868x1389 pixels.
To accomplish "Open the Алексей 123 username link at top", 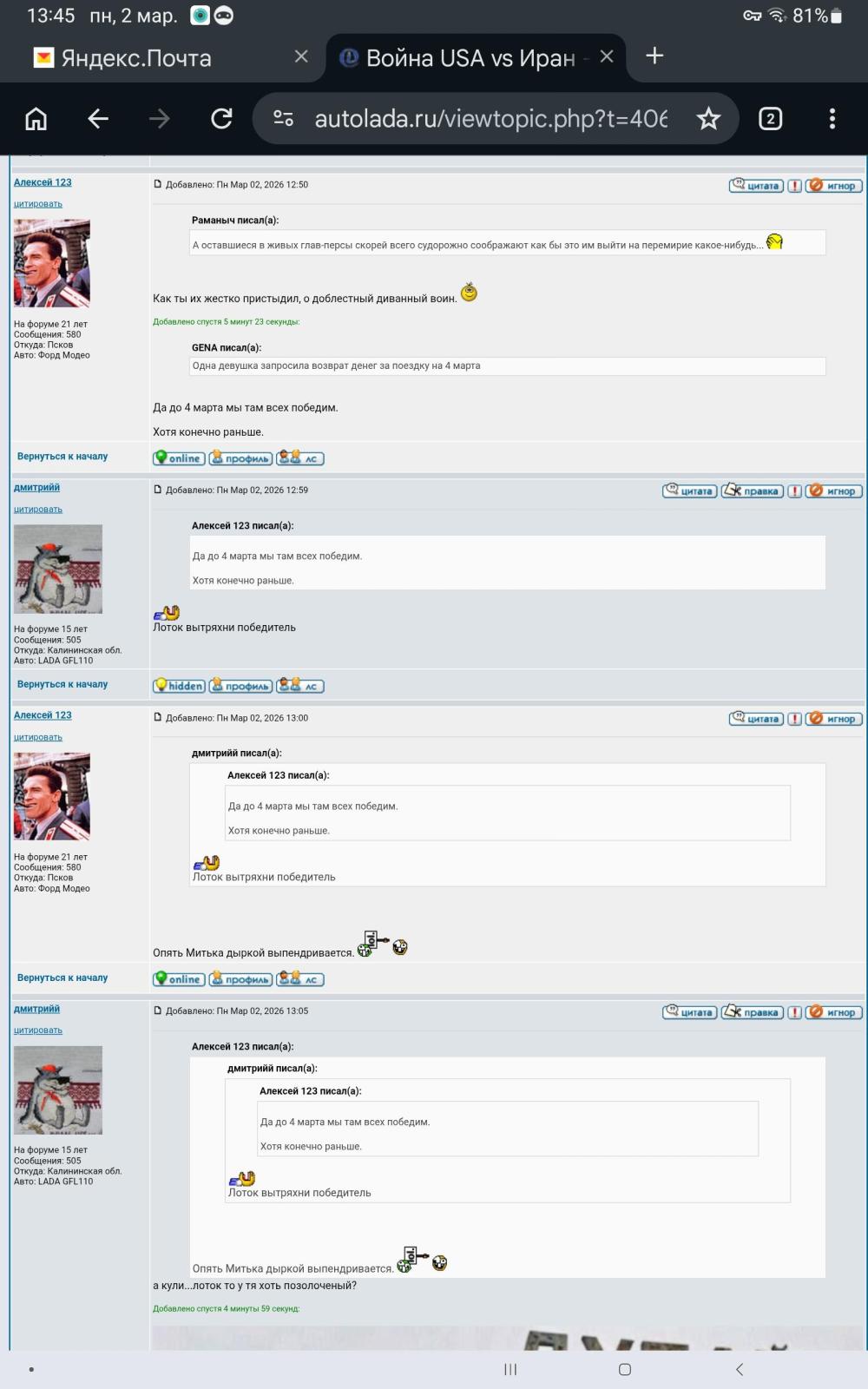I will tap(43, 182).
